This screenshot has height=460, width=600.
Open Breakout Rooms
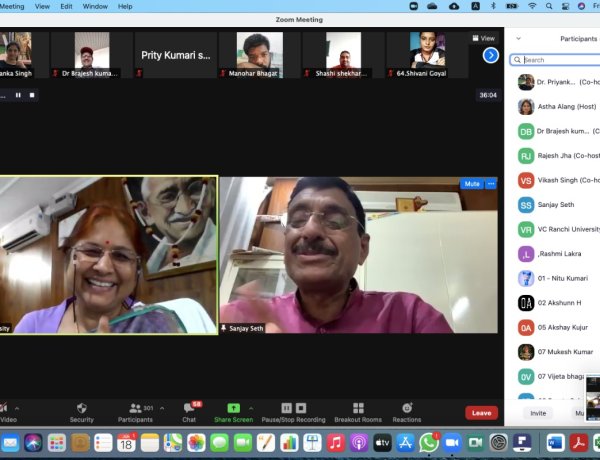(358, 413)
